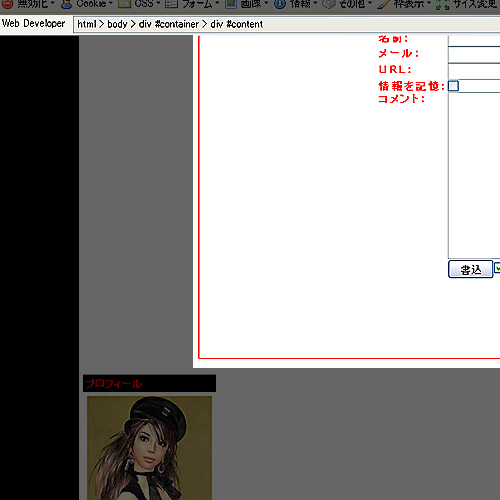
Task: Toggle the checkbox beside the 書込 button
Action: [x=497, y=268]
